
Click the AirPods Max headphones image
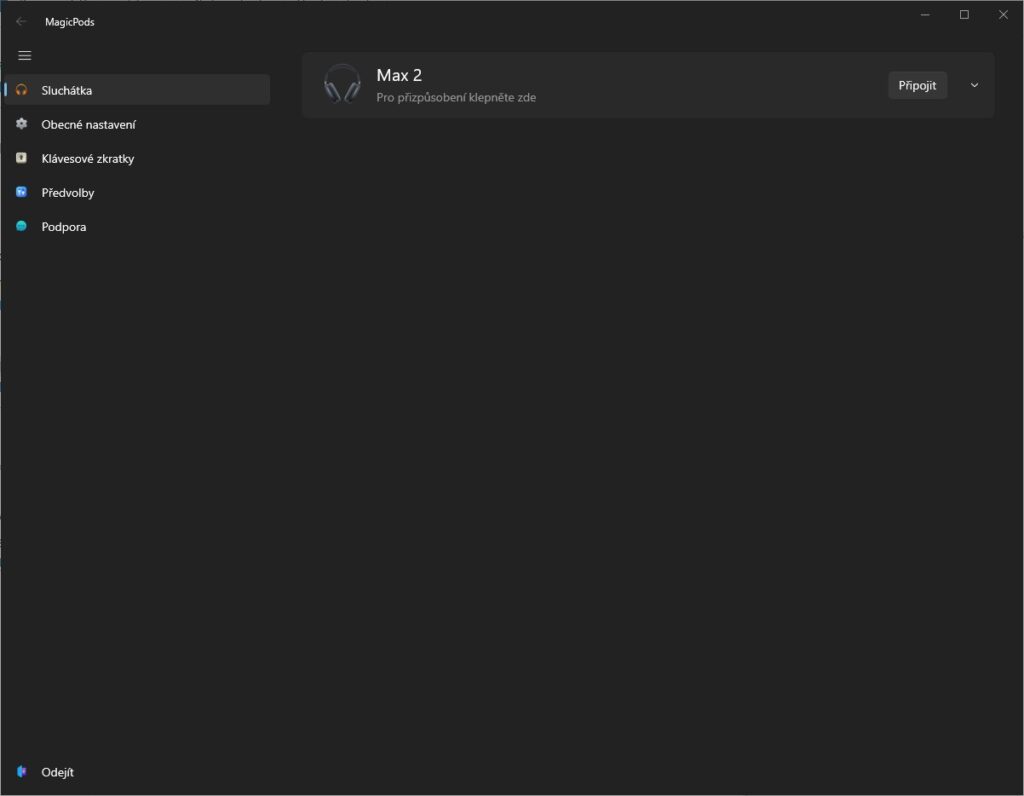tap(342, 84)
